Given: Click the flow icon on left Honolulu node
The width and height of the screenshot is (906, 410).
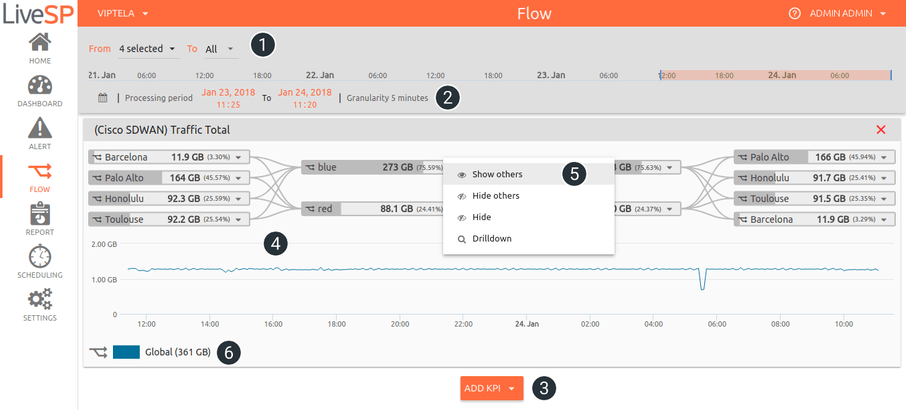Looking at the screenshot, I should click(x=97, y=199).
